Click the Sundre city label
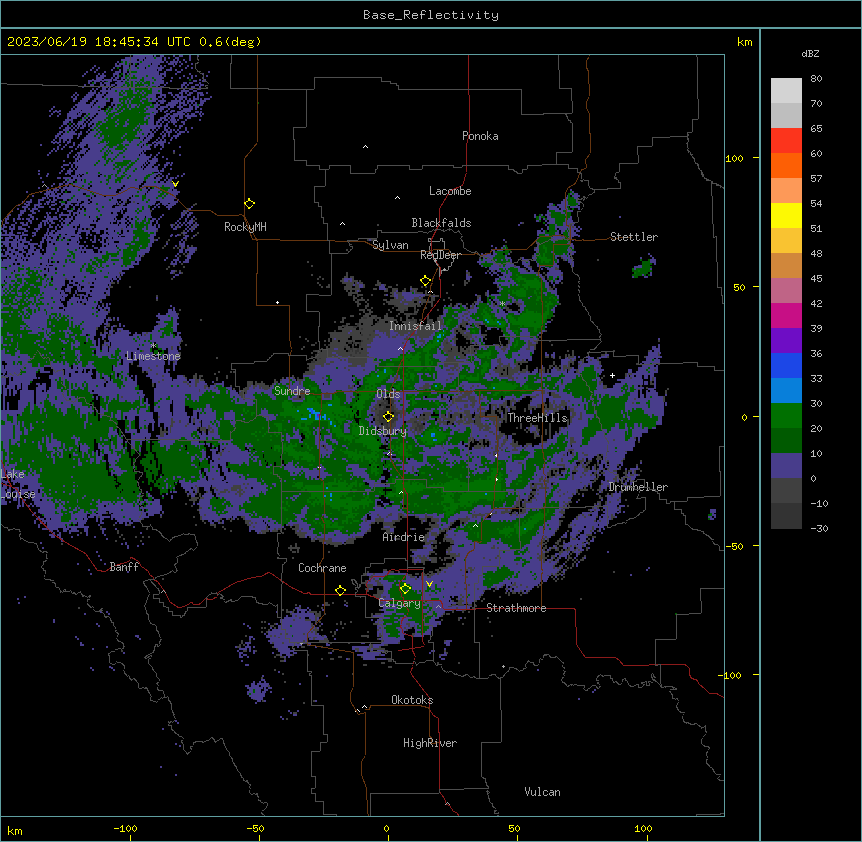Image resolution: width=862 pixels, height=842 pixels. click(292, 391)
